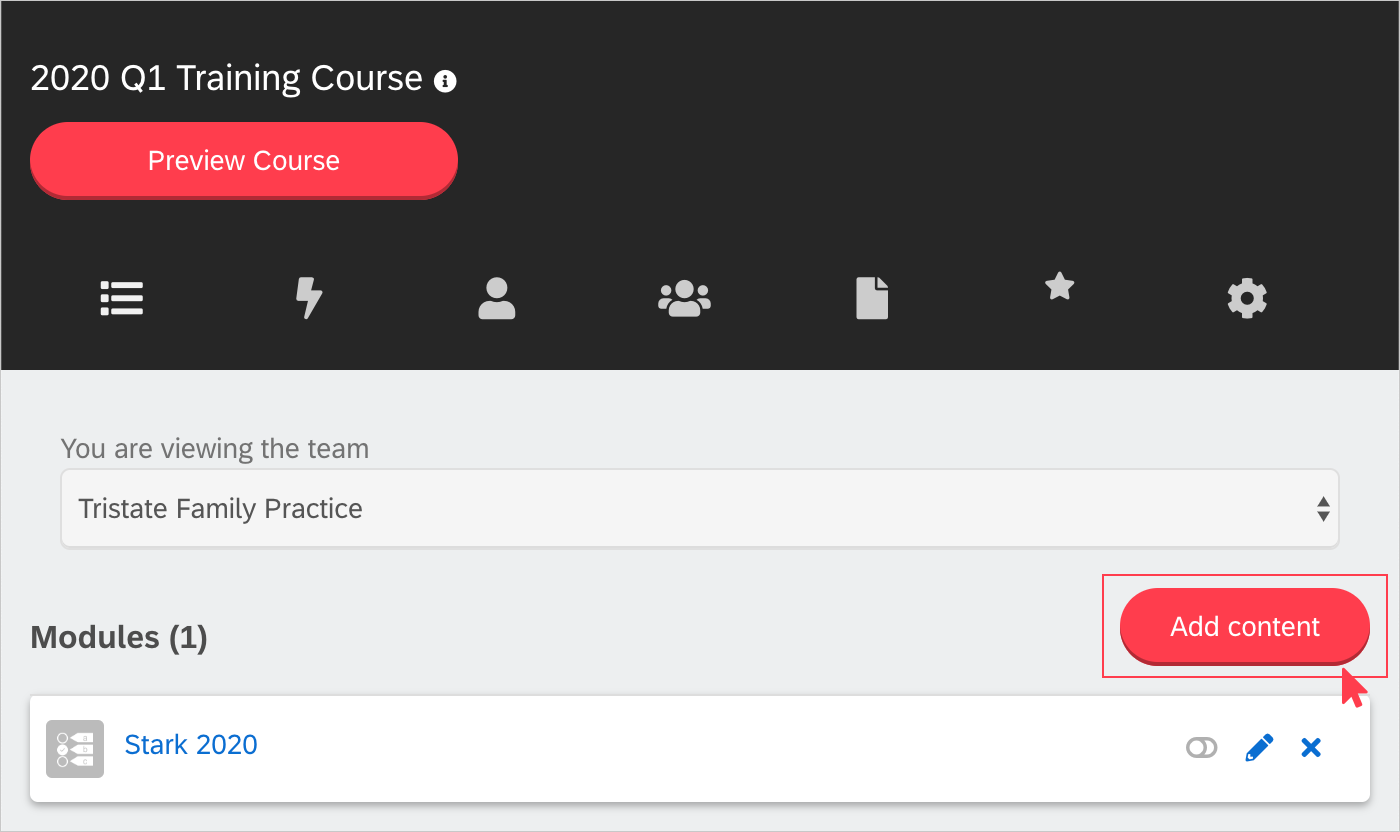Open the star ratings tab
Screen dimensions: 1400x832
tap(1059, 288)
